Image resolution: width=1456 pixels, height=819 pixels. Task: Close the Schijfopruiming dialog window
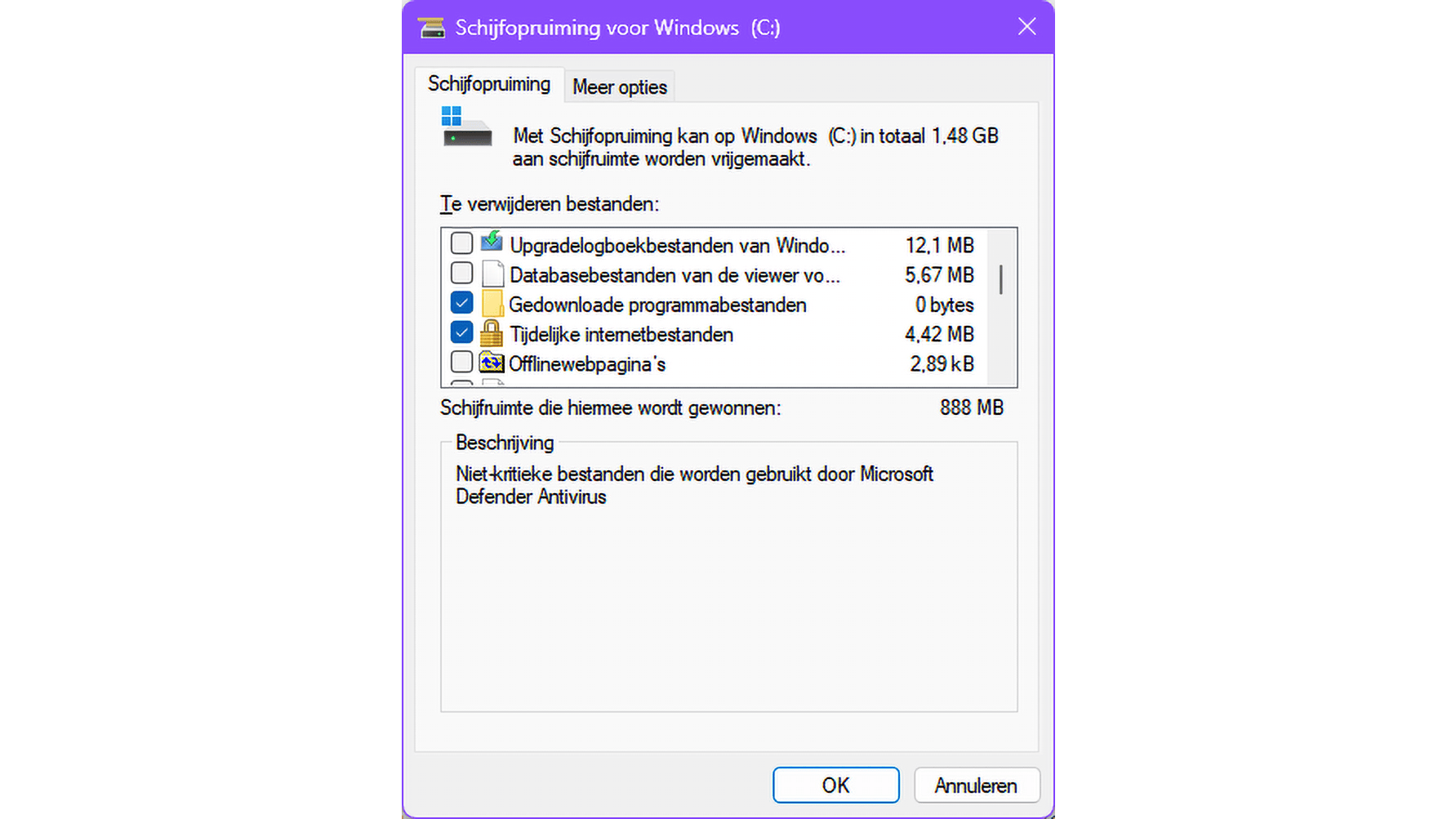coord(1026,27)
